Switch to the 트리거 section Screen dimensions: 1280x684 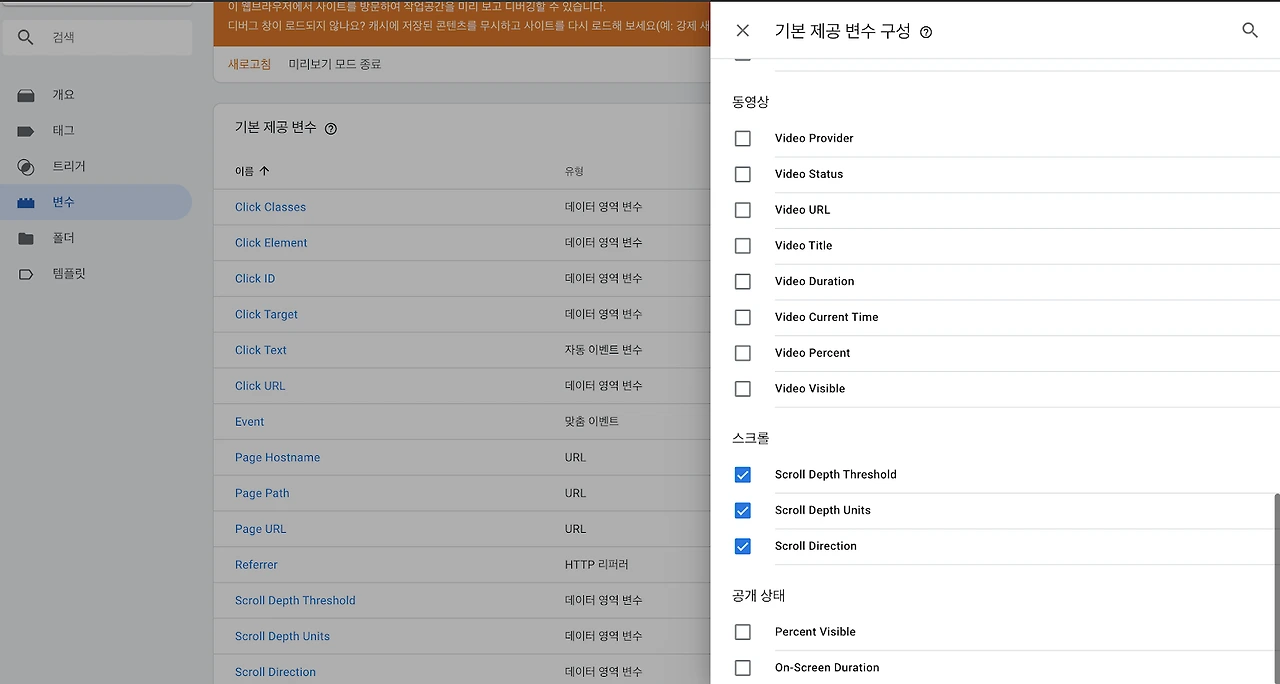coord(69,167)
